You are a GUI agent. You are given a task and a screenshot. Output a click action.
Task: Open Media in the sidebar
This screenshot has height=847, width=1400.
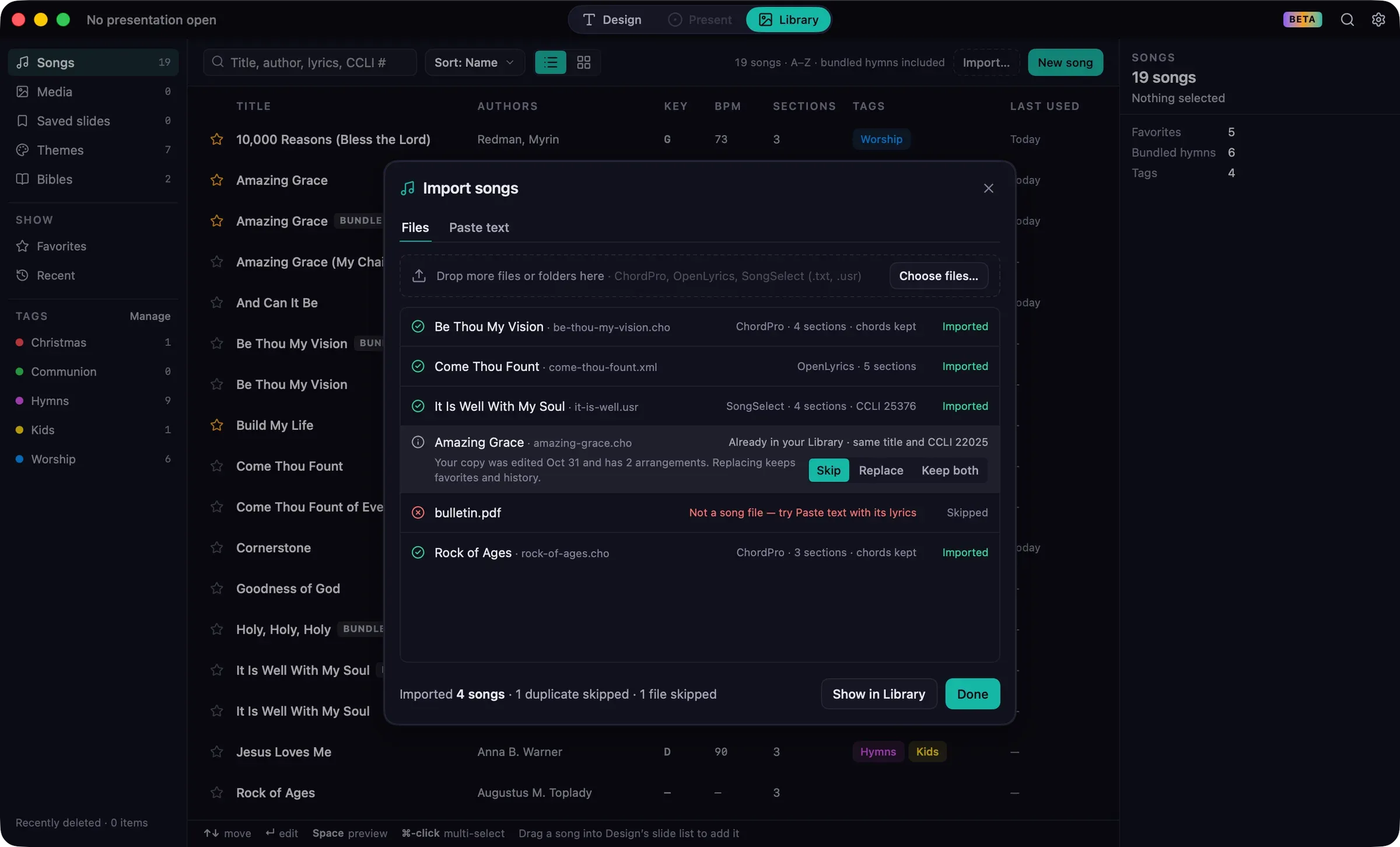click(93, 92)
